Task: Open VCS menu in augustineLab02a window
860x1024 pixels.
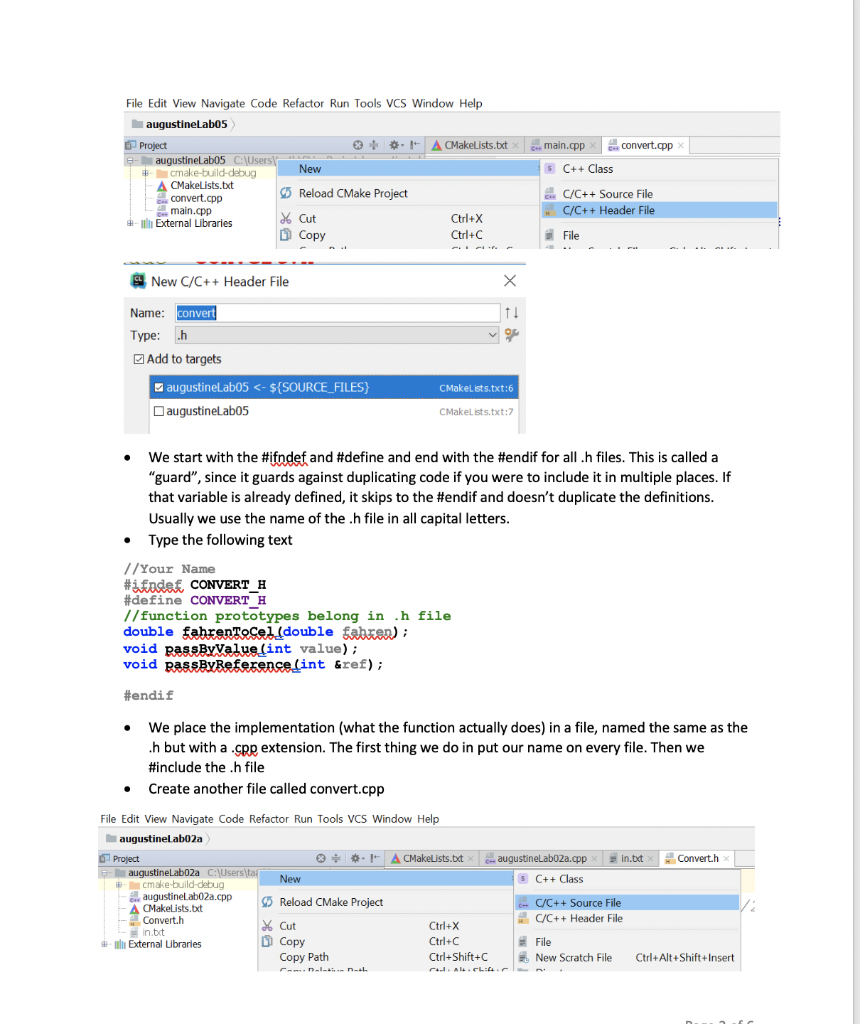Action: click(x=357, y=819)
